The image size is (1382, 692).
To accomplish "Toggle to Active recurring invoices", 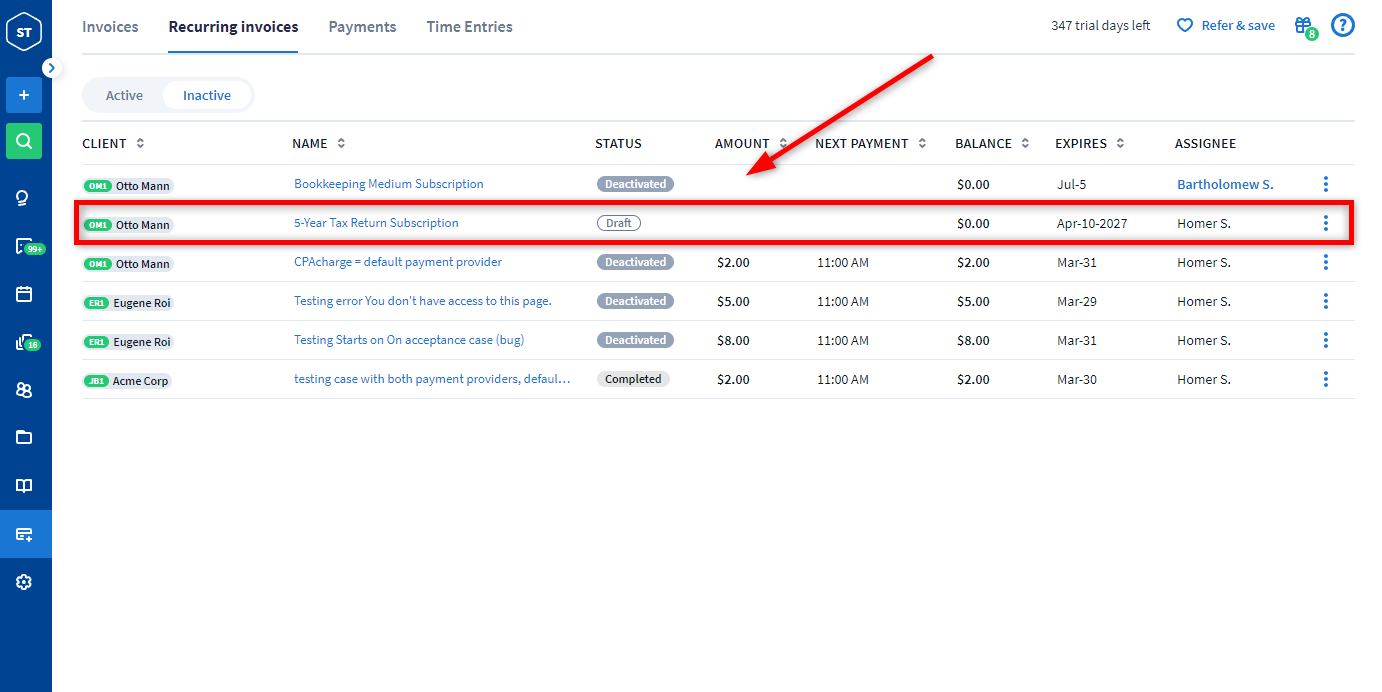I will 124,95.
